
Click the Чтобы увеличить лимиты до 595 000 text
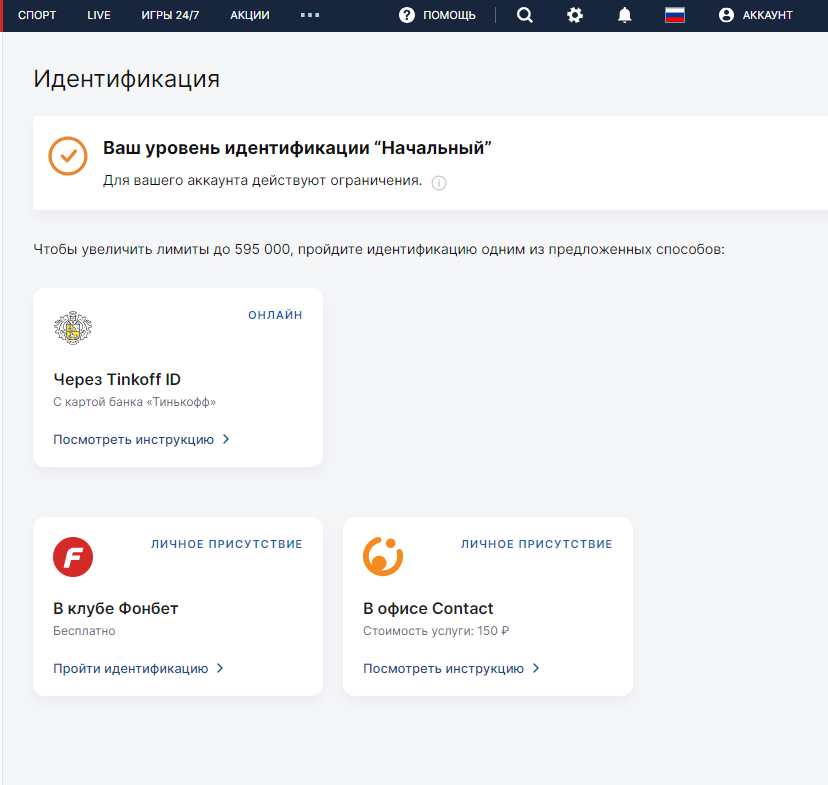tap(379, 249)
